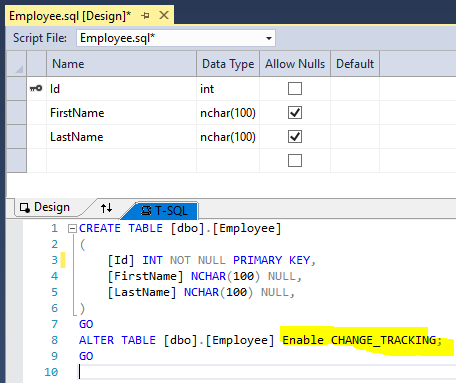The image size is (456, 383).
Task: Select the FirstName name cell
Action: click(x=121, y=113)
